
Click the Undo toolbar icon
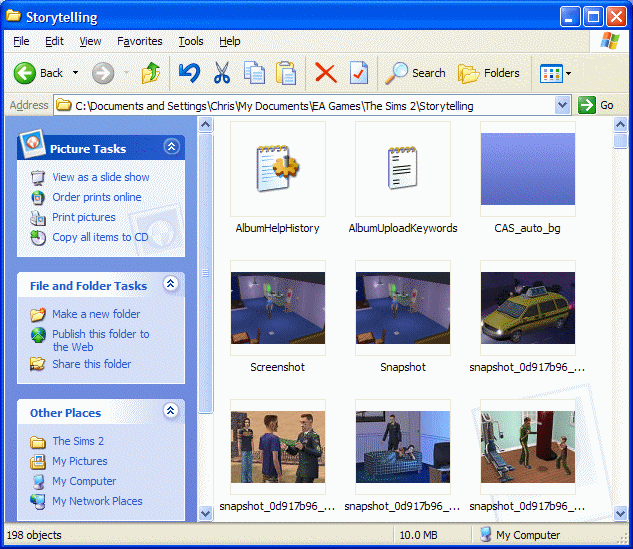point(189,73)
